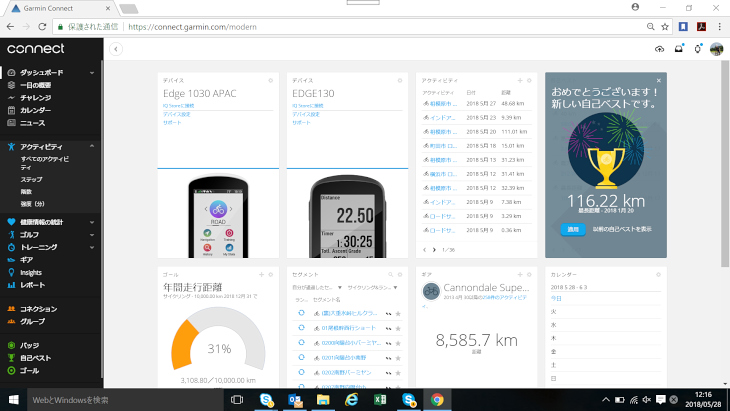730x411 pixels.
Task: Open the notifications inbox icon
Action: click(678, 49)
